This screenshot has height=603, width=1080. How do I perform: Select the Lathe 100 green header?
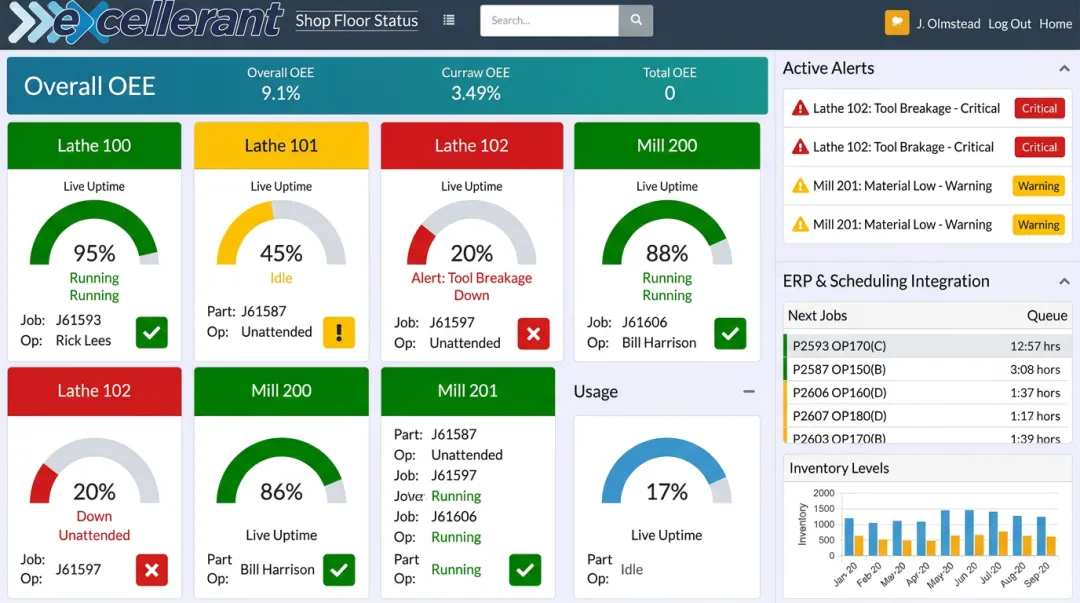click(94, 145)
